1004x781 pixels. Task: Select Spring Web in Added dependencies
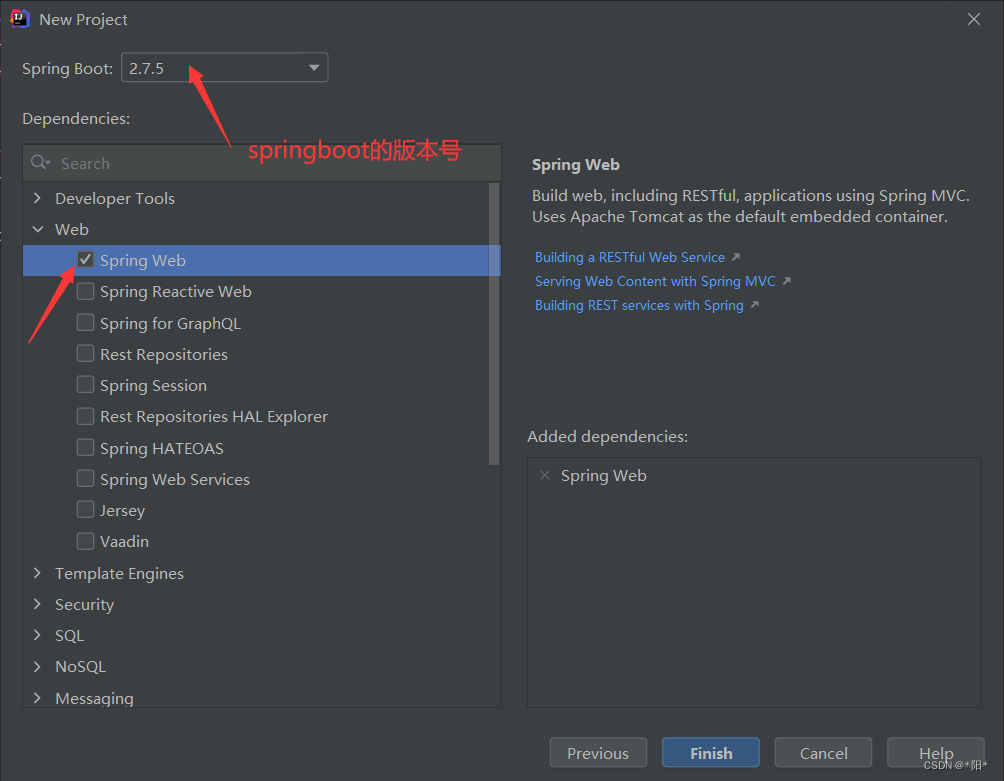[604, 476]
